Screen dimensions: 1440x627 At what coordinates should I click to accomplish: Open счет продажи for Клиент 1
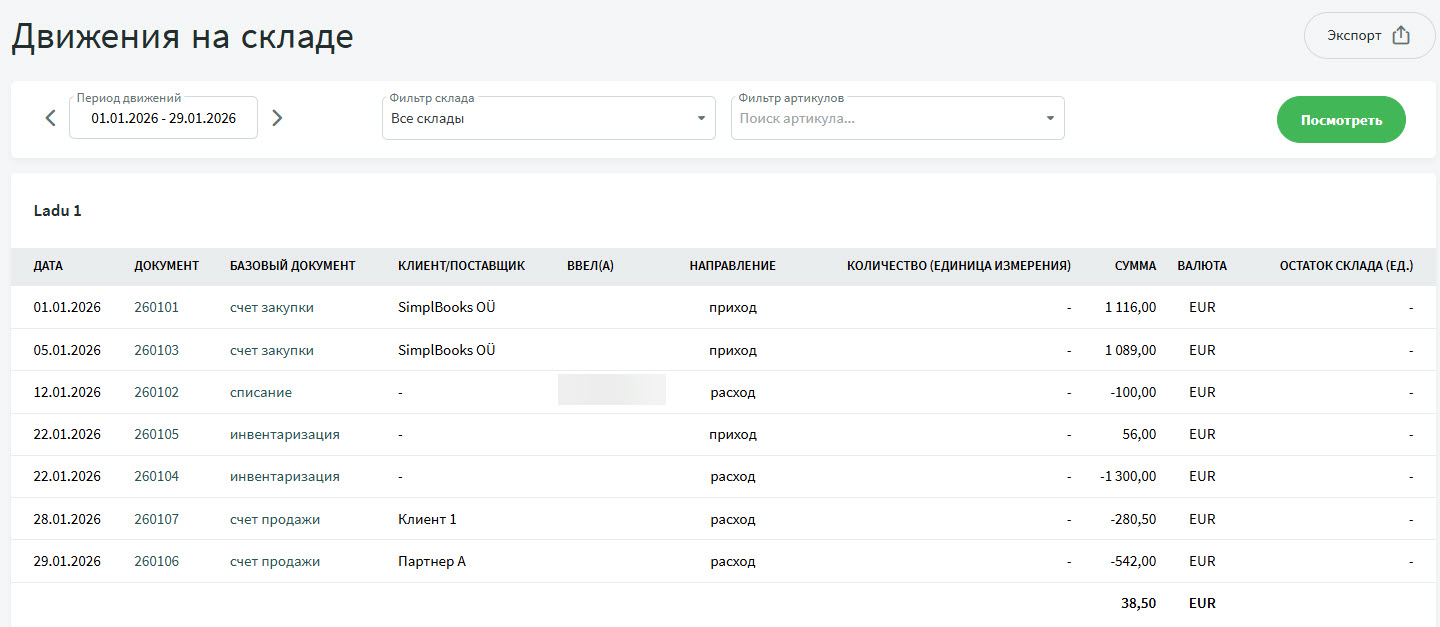(x=274, y=520)
